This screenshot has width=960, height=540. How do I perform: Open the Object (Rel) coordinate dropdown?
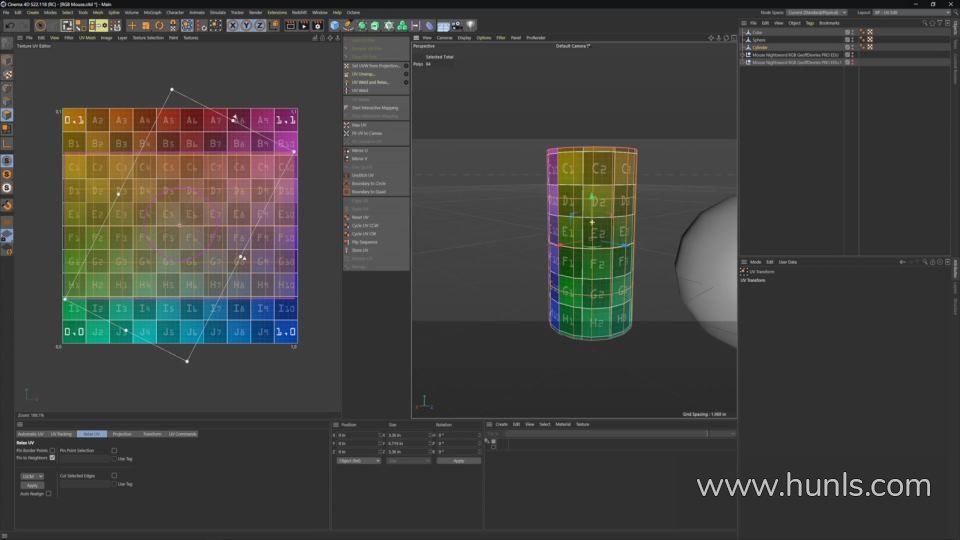pyautogui.click(x=358, y=461)
